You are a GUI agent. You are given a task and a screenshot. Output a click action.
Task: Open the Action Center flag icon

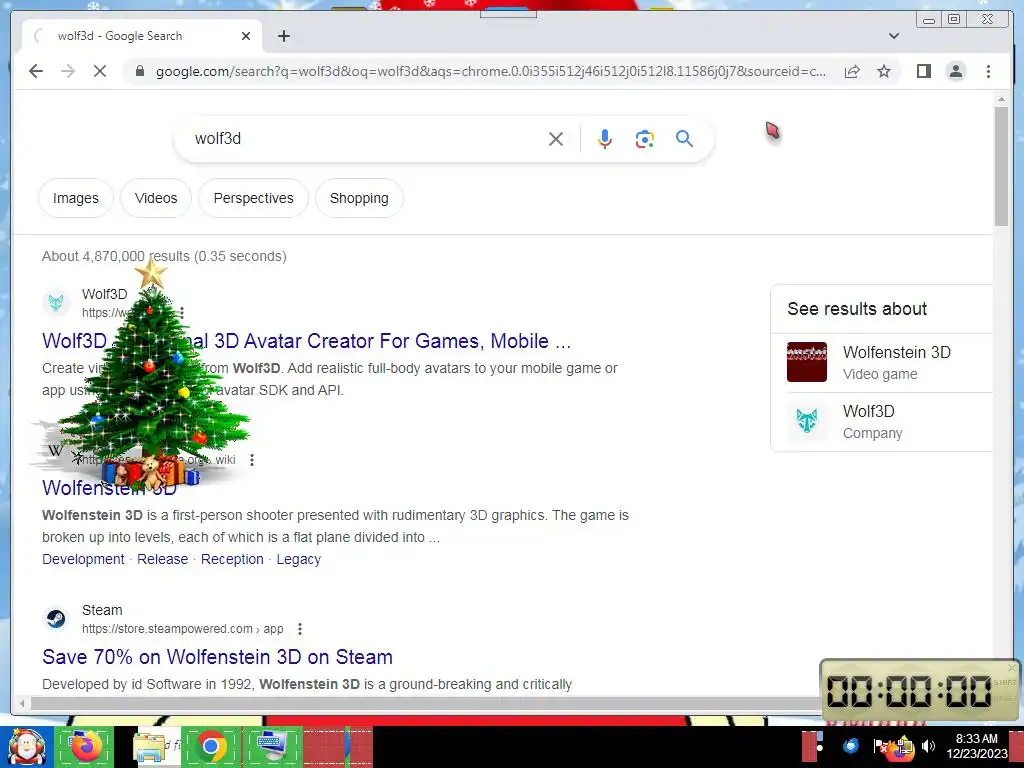(x=880, y=746)
